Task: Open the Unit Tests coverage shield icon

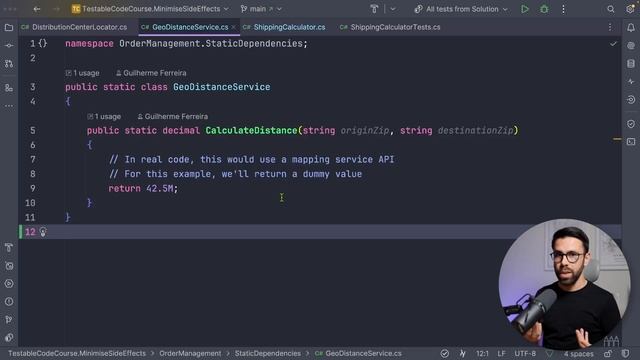Action: coord(631,124)
